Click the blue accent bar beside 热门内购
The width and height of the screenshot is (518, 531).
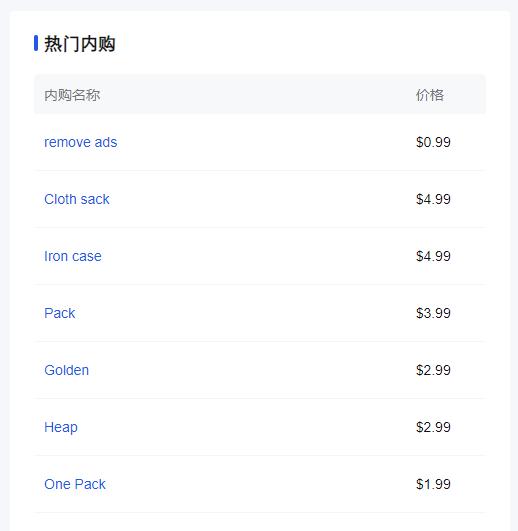36,43
